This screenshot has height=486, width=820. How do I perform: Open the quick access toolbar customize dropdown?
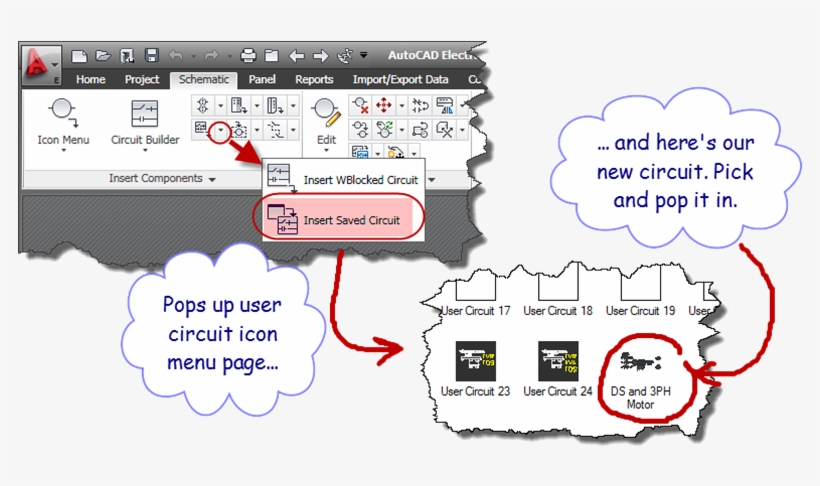pos(363,55)
